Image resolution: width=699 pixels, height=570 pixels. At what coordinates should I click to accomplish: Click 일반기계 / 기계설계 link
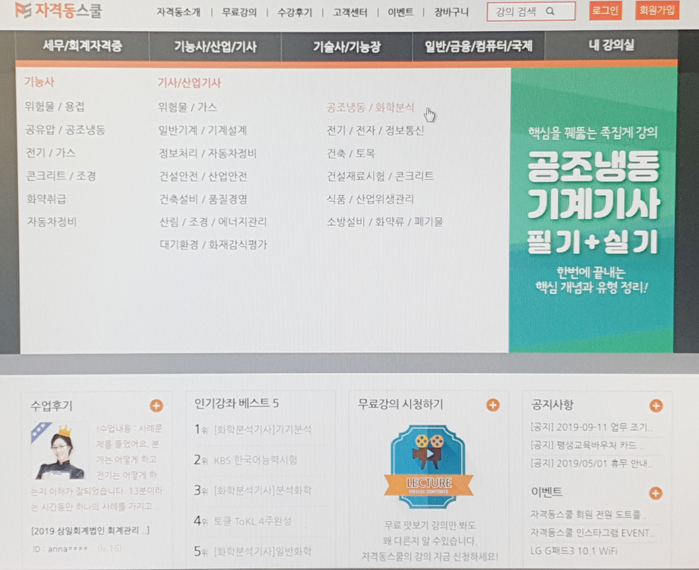click(x=203, y=131)
